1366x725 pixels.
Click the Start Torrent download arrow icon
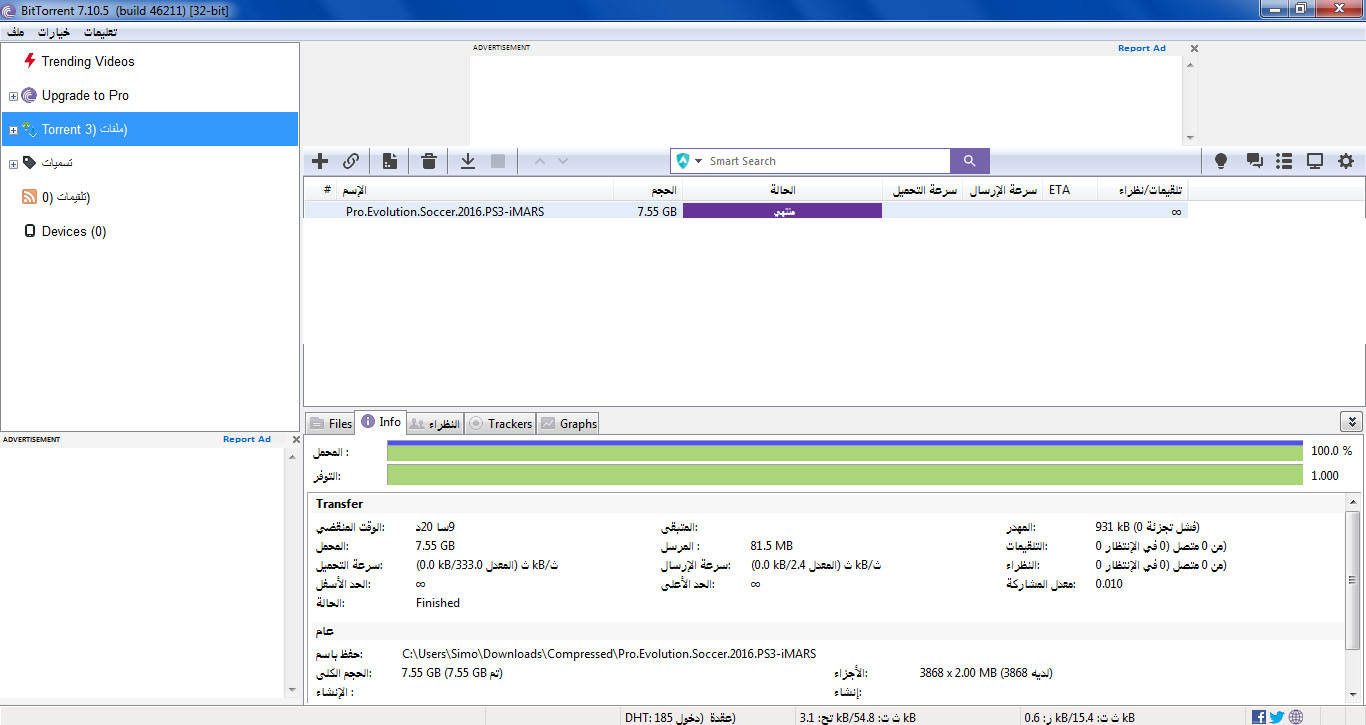(x=467, y=161)
